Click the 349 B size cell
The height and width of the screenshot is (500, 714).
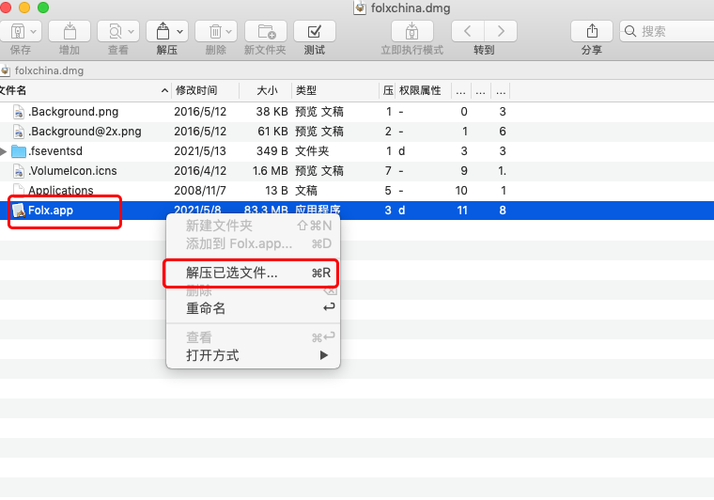click(x=272, y=151)
